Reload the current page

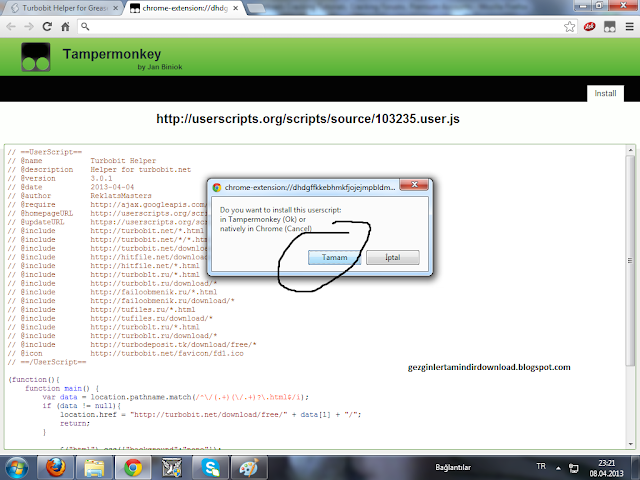tap(47, 27)
